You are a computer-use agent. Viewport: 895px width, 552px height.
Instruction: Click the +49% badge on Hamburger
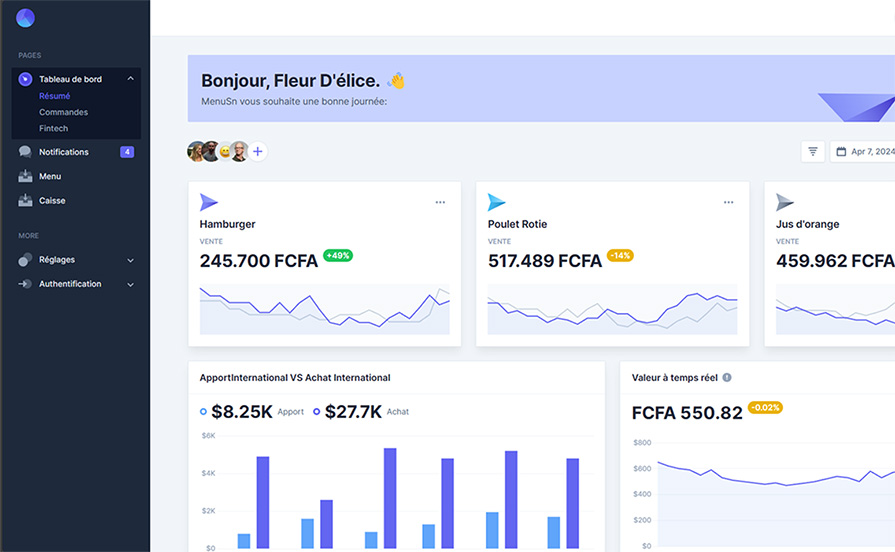(x=338, y=255)
